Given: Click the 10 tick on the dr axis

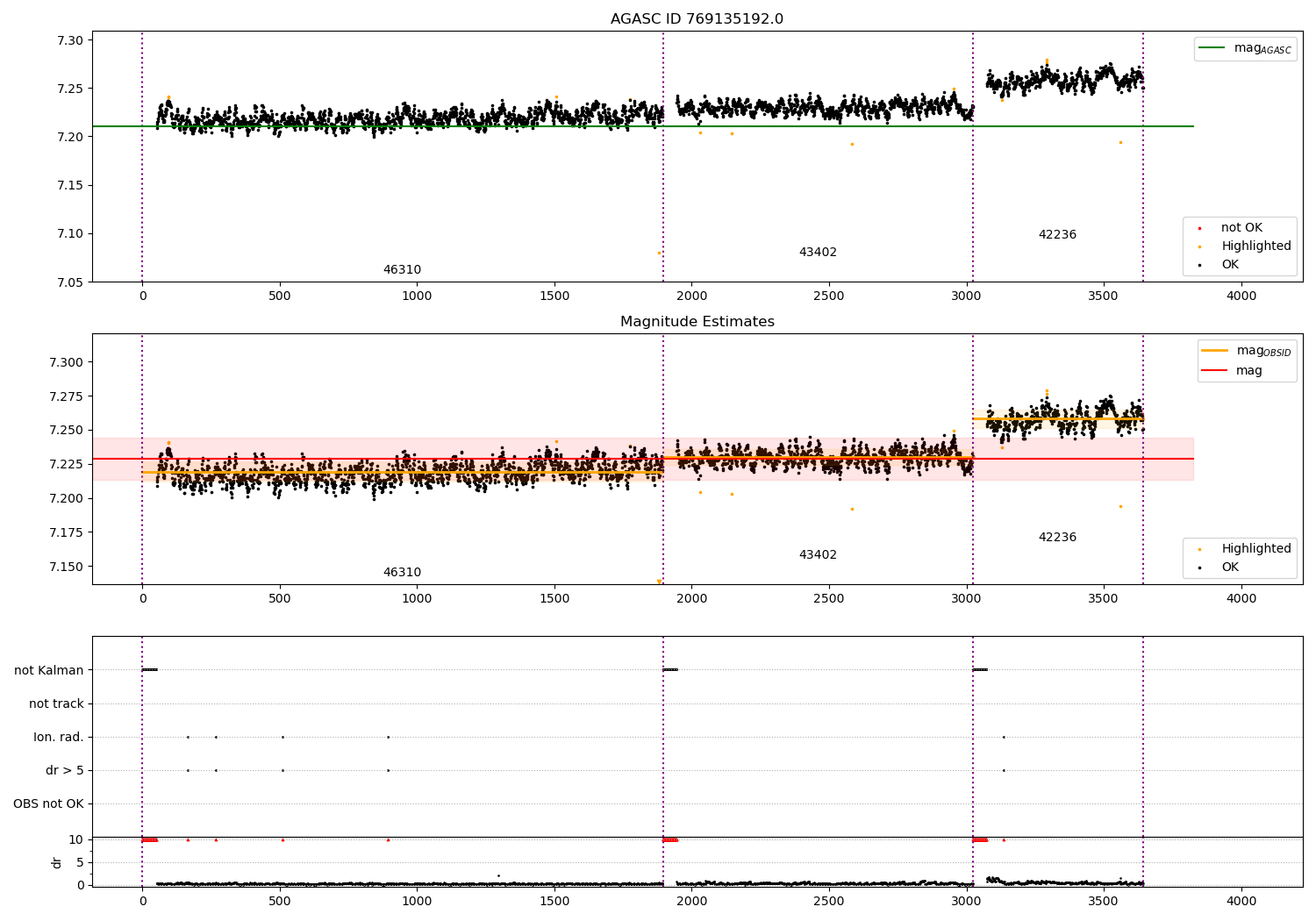Looking at the screenshot, I should pos(76,839).
